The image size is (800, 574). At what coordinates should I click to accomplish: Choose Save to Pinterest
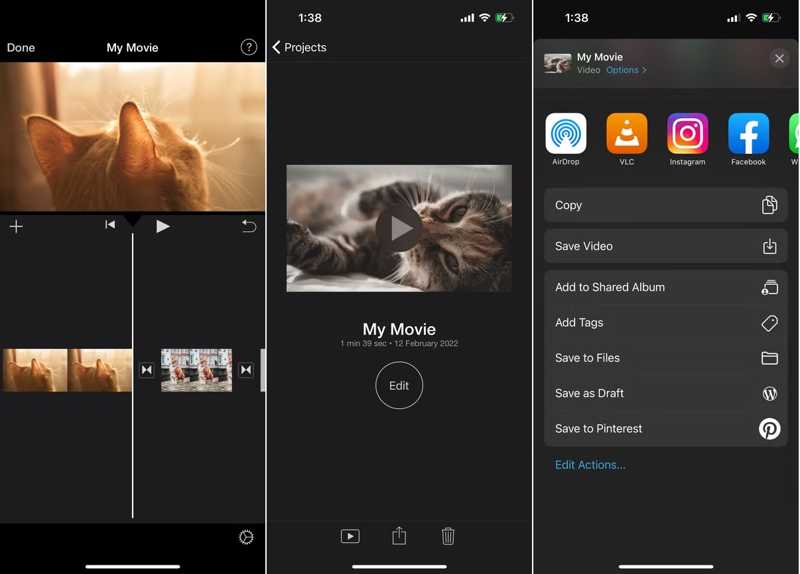666,429
